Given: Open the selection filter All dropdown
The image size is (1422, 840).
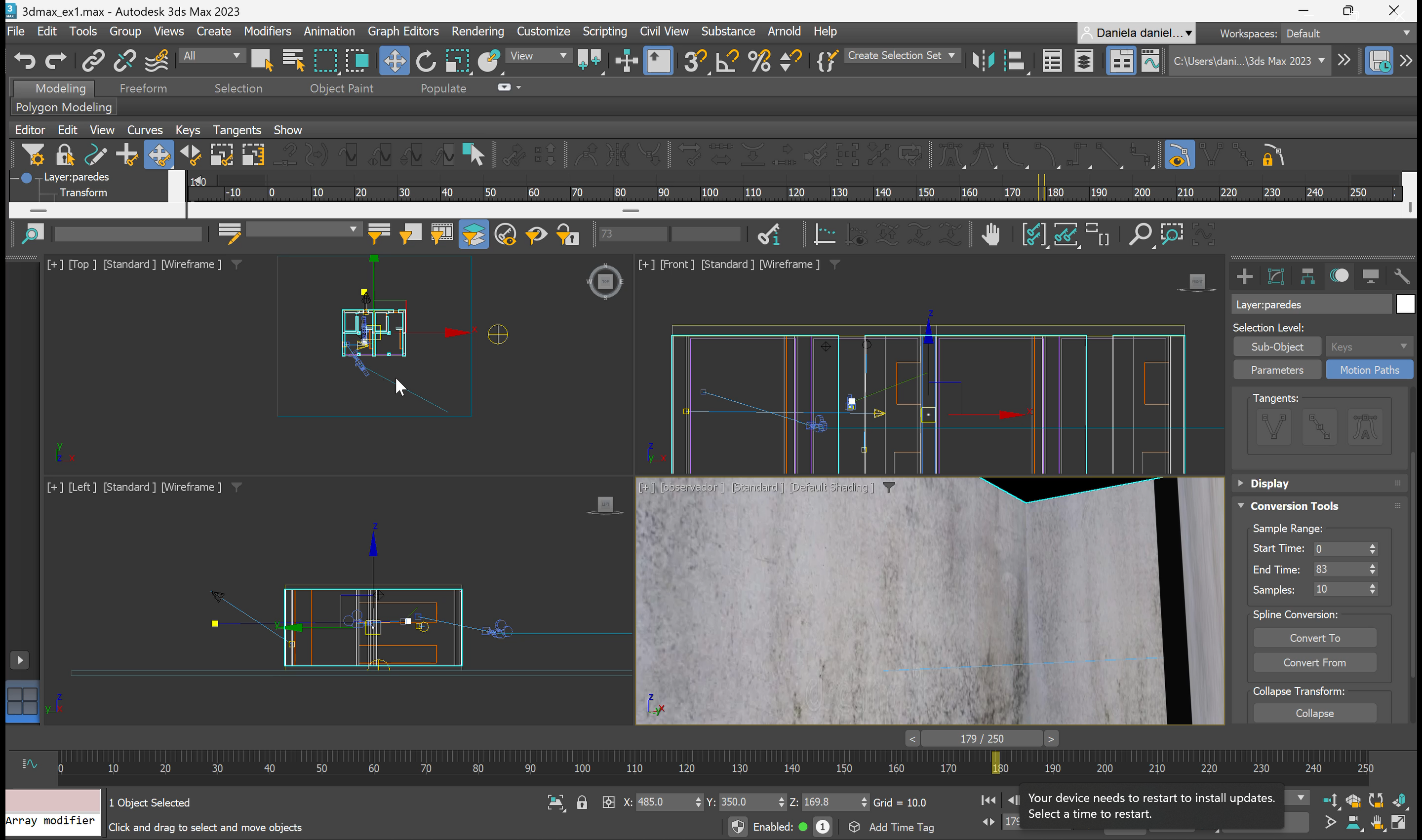Looking at the screenshot, I should tap(211, 55).
